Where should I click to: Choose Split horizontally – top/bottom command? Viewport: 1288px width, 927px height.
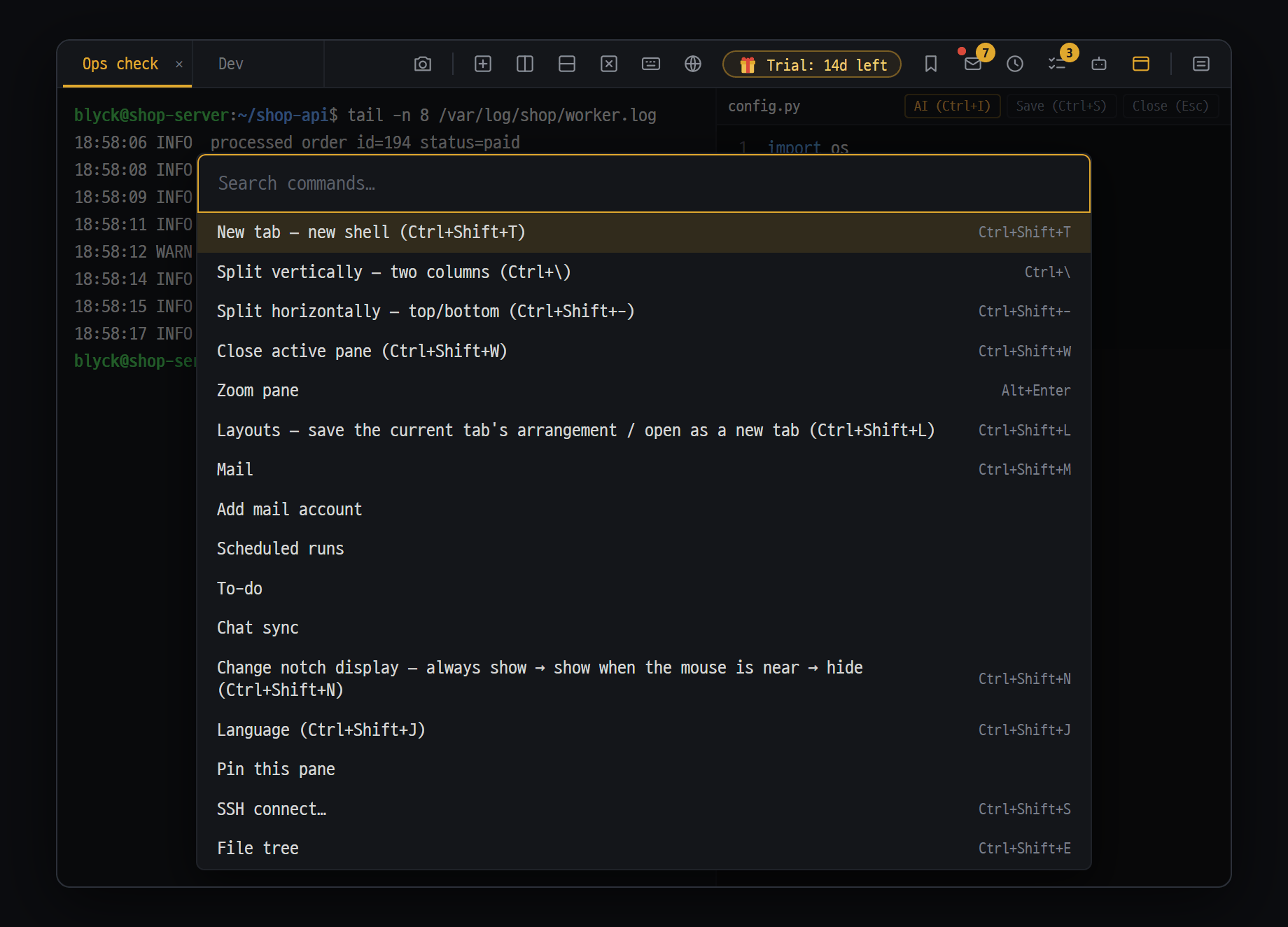coord(644,312)
